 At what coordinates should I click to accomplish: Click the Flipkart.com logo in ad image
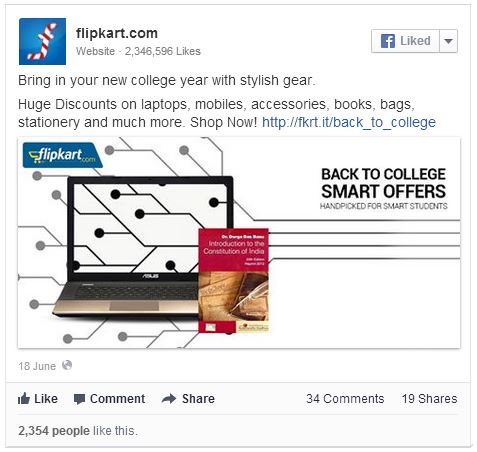62,155
